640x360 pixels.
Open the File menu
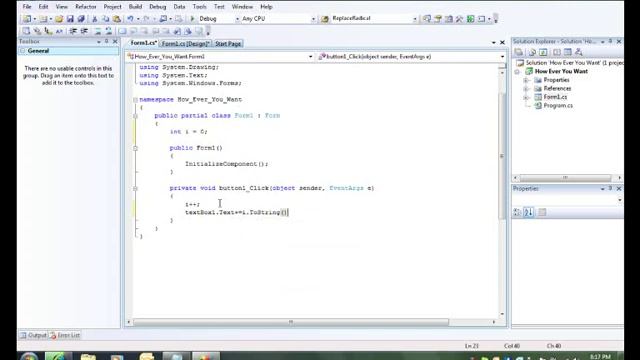click(27, 7)
